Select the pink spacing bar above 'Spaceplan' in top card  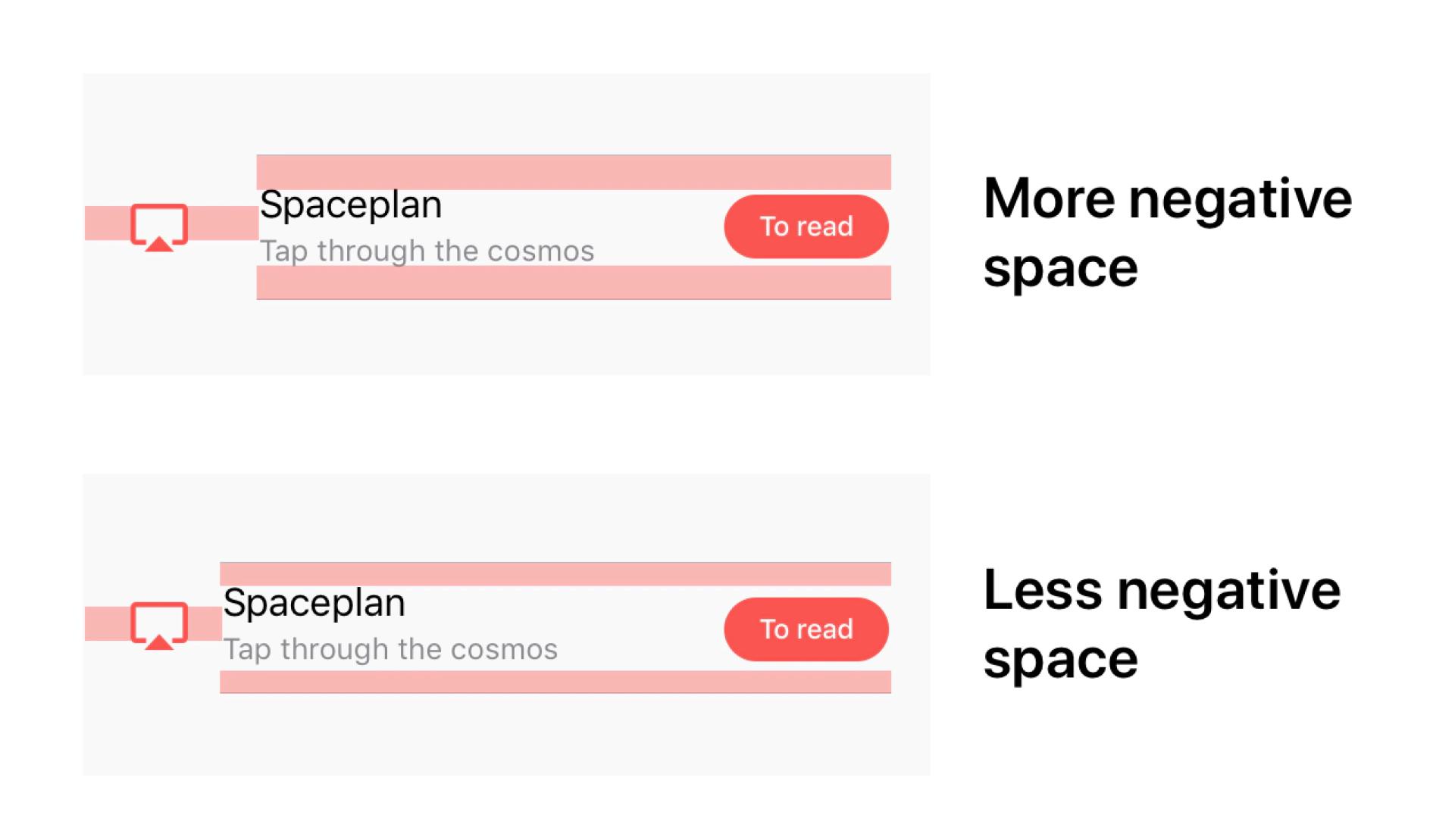tap(574, 171)
